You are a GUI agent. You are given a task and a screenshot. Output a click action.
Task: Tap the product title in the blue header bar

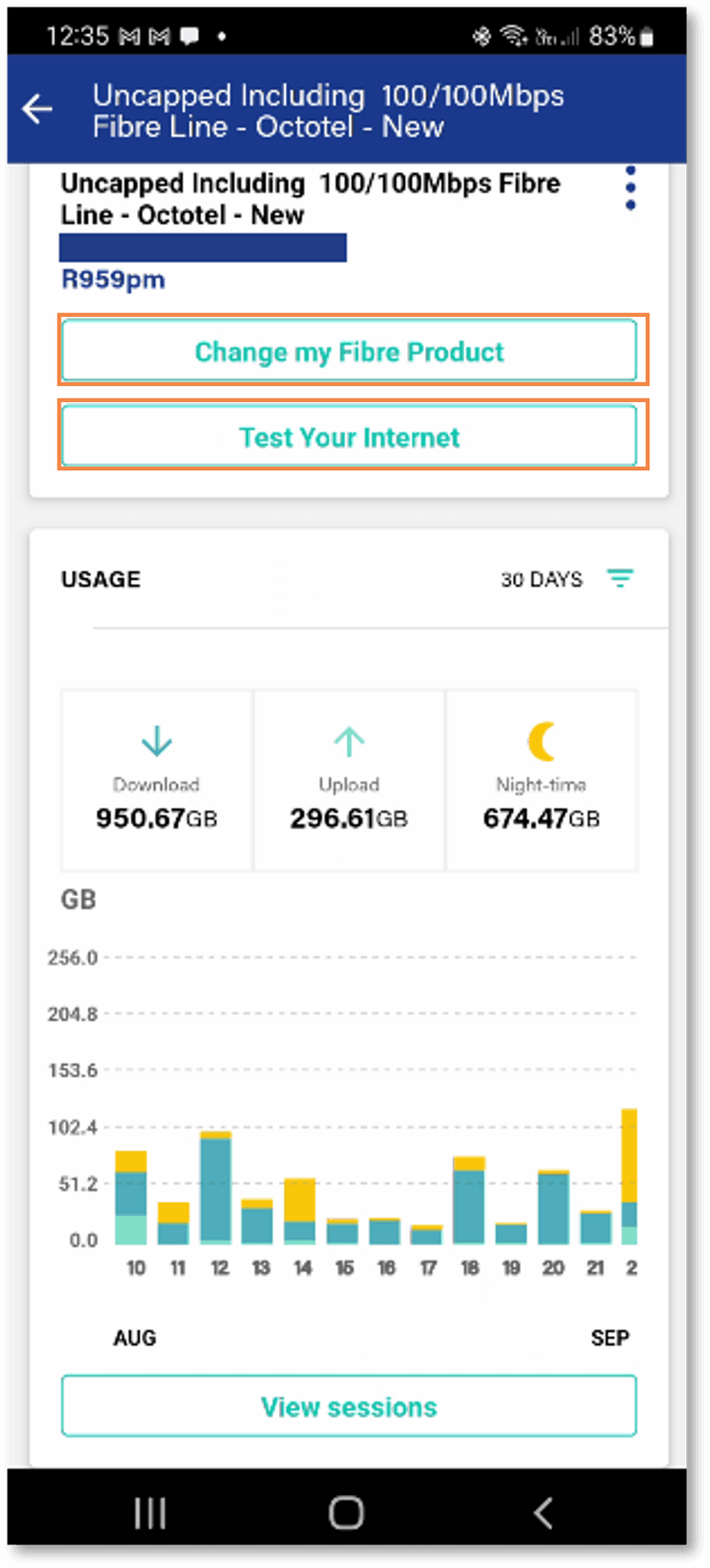coord(328,111)
